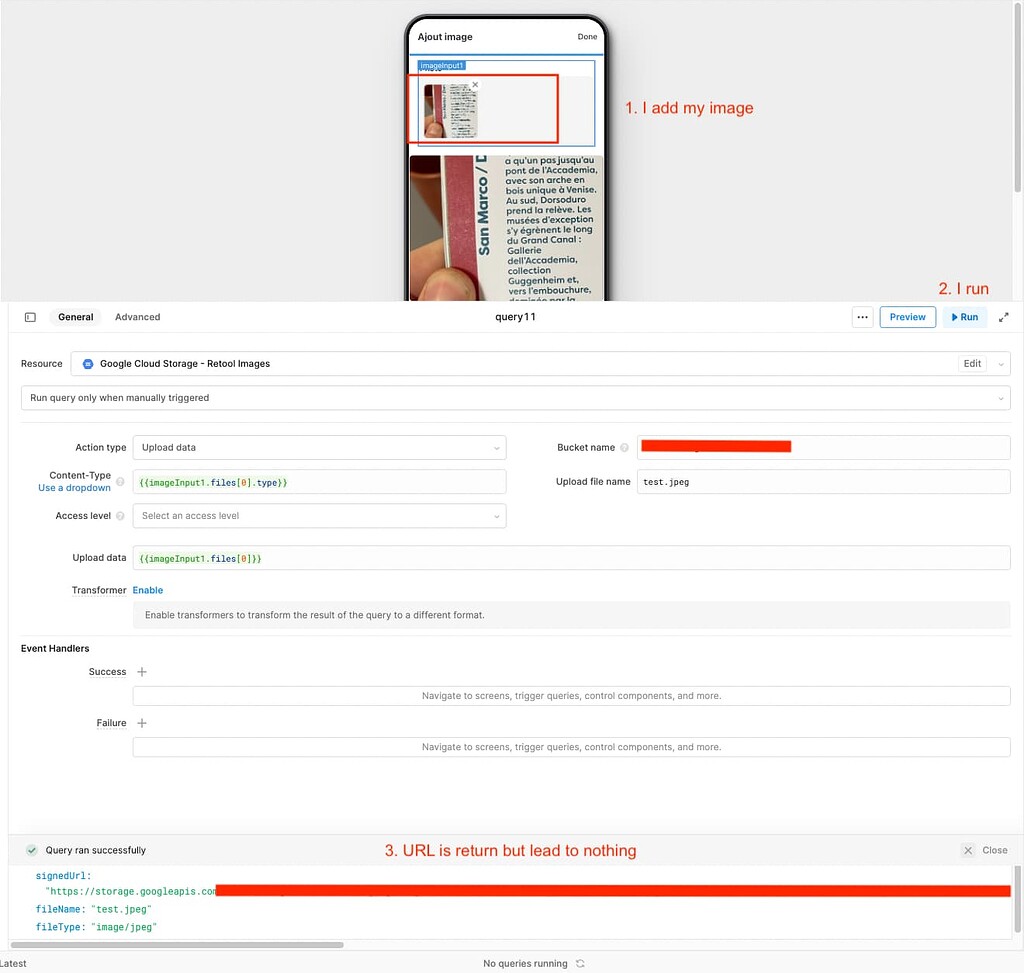Image resolution: width=1024 pixels, height=973 pixels.
Task: Switch to the Advanced tab
Action: [x=137, y=317]
